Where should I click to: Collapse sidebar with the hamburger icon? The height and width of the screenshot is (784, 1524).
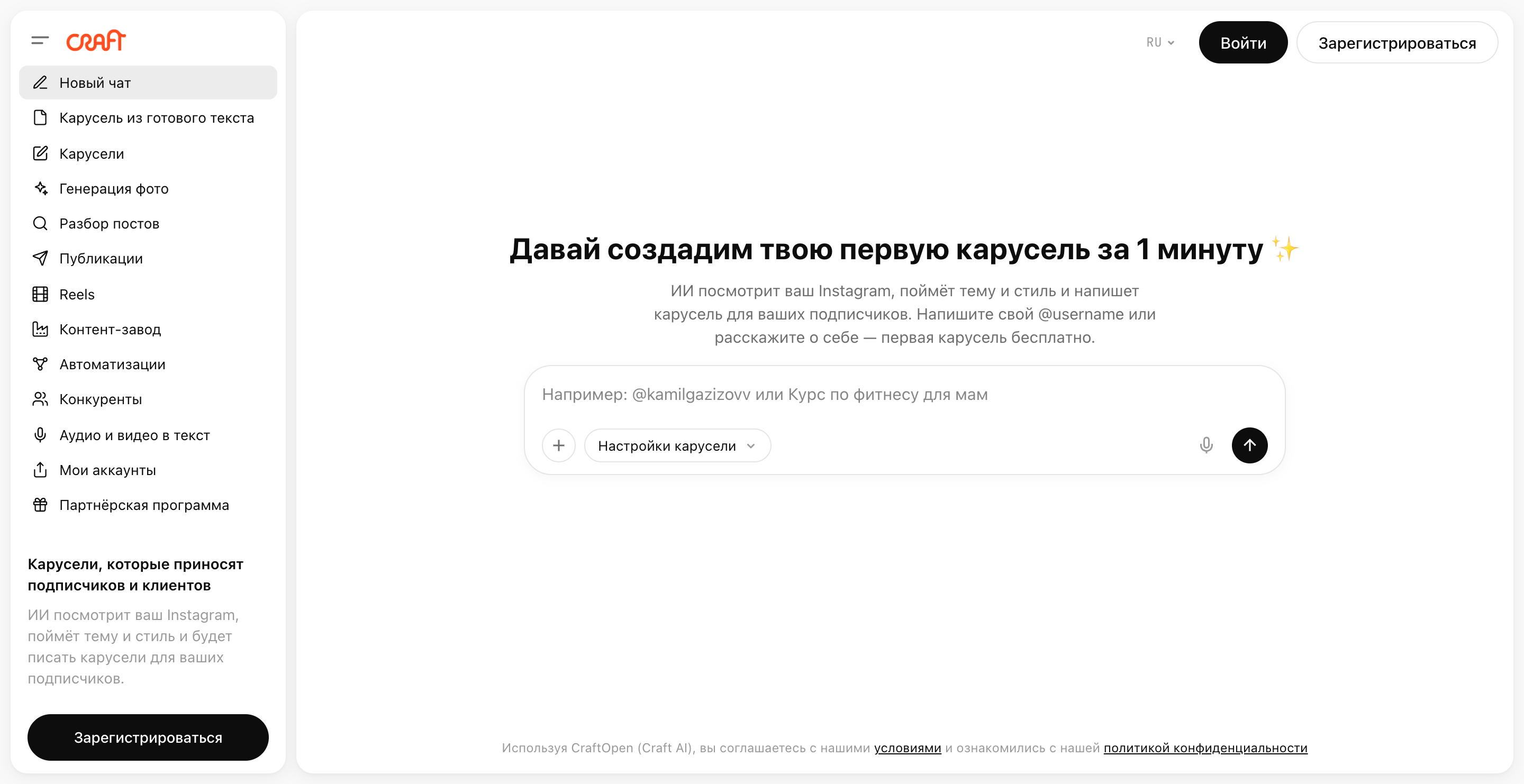click(40, 41)
